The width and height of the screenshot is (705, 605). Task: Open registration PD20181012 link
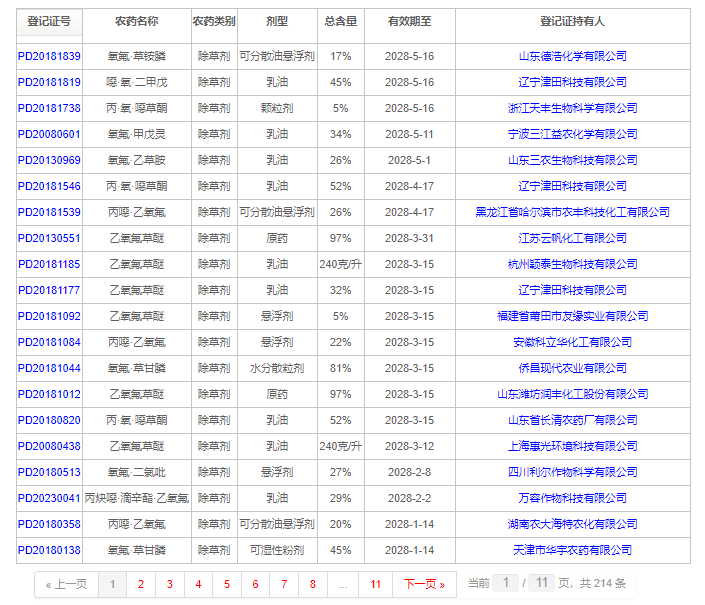[x=49, y=394]
